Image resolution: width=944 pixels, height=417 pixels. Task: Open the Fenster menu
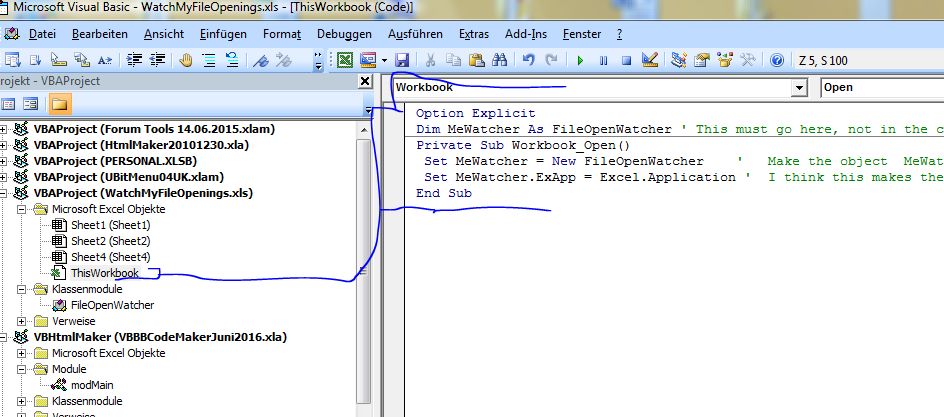[582, 34]
